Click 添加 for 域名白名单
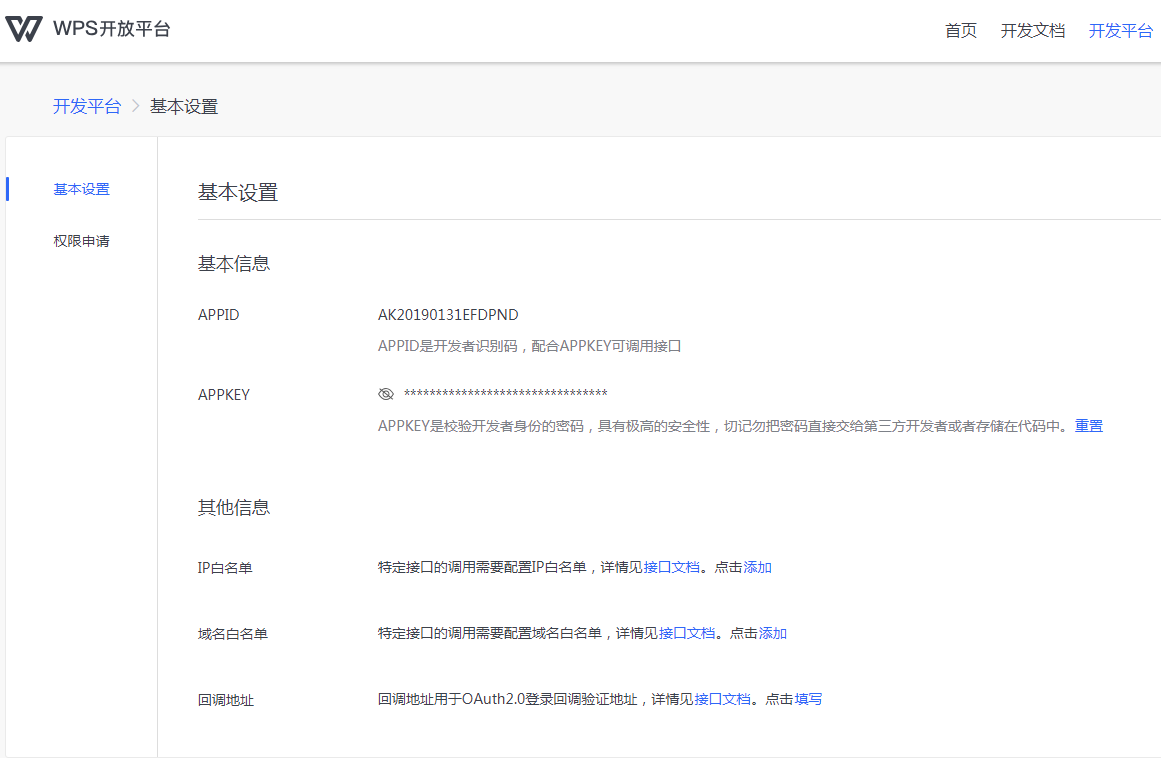1161x758 pixels. (773, 633)
